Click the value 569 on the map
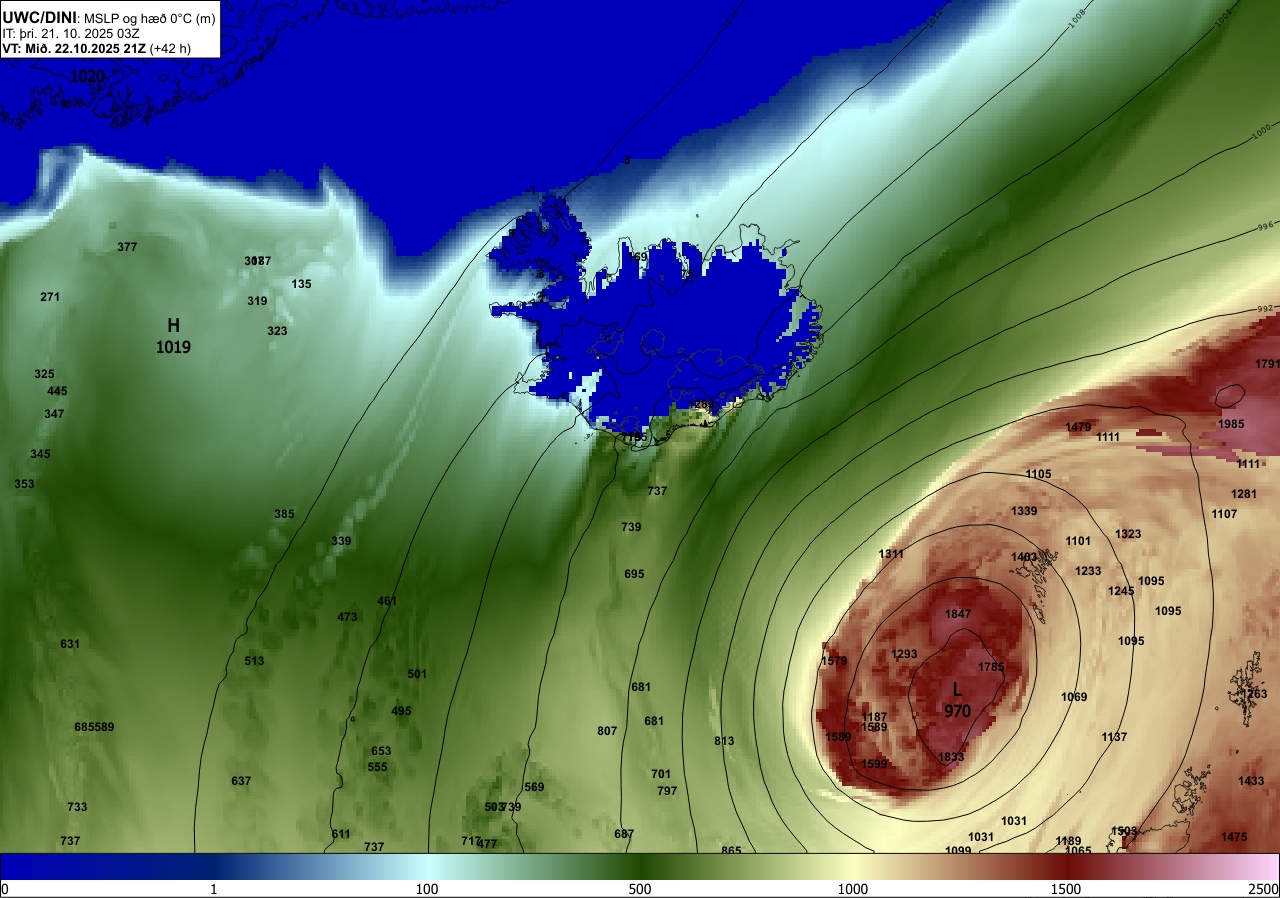The height and width of the screenshot is (898, 1280). 534,787
